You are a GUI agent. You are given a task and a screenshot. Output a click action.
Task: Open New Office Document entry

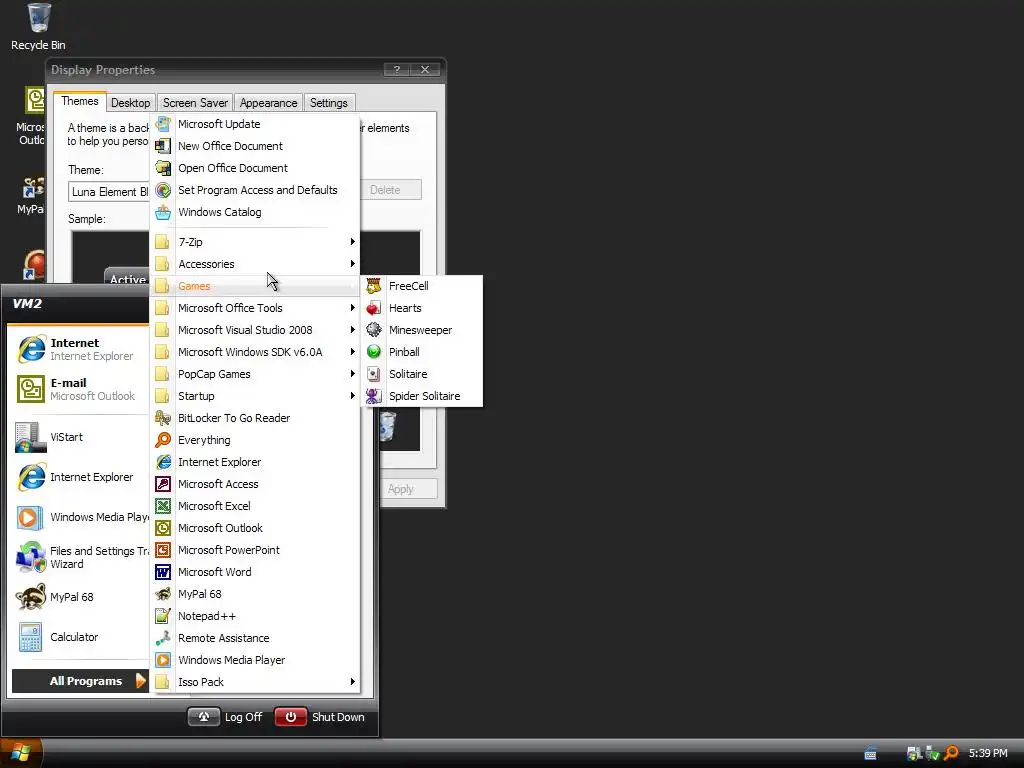(255, 146)
